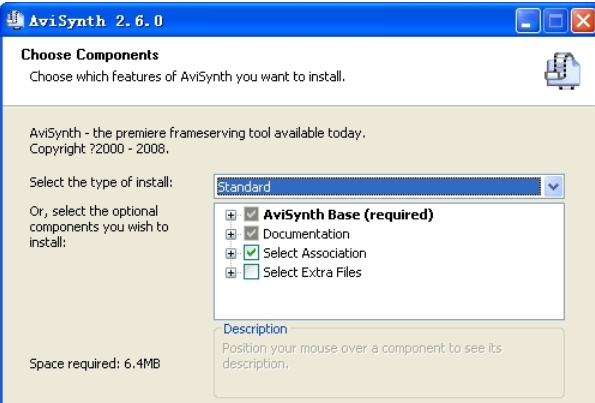595x403 pixels.
Task: Click the film strip header icon
Action: [563, 71]
